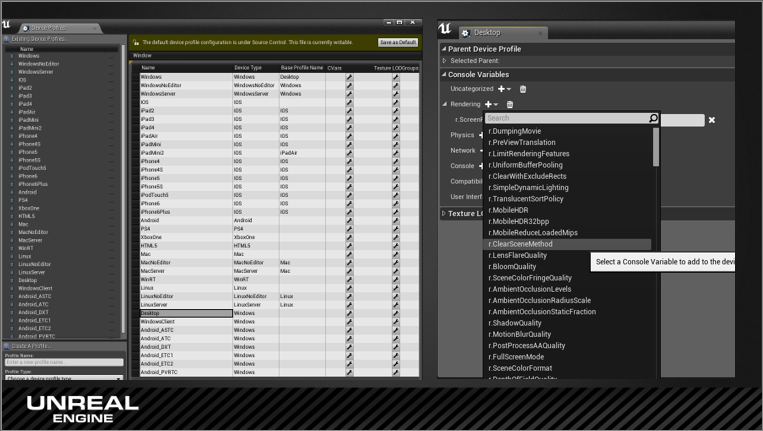763x431 pixels.
Task: Close the Desktop tab
Action: [x=540, y=33]
